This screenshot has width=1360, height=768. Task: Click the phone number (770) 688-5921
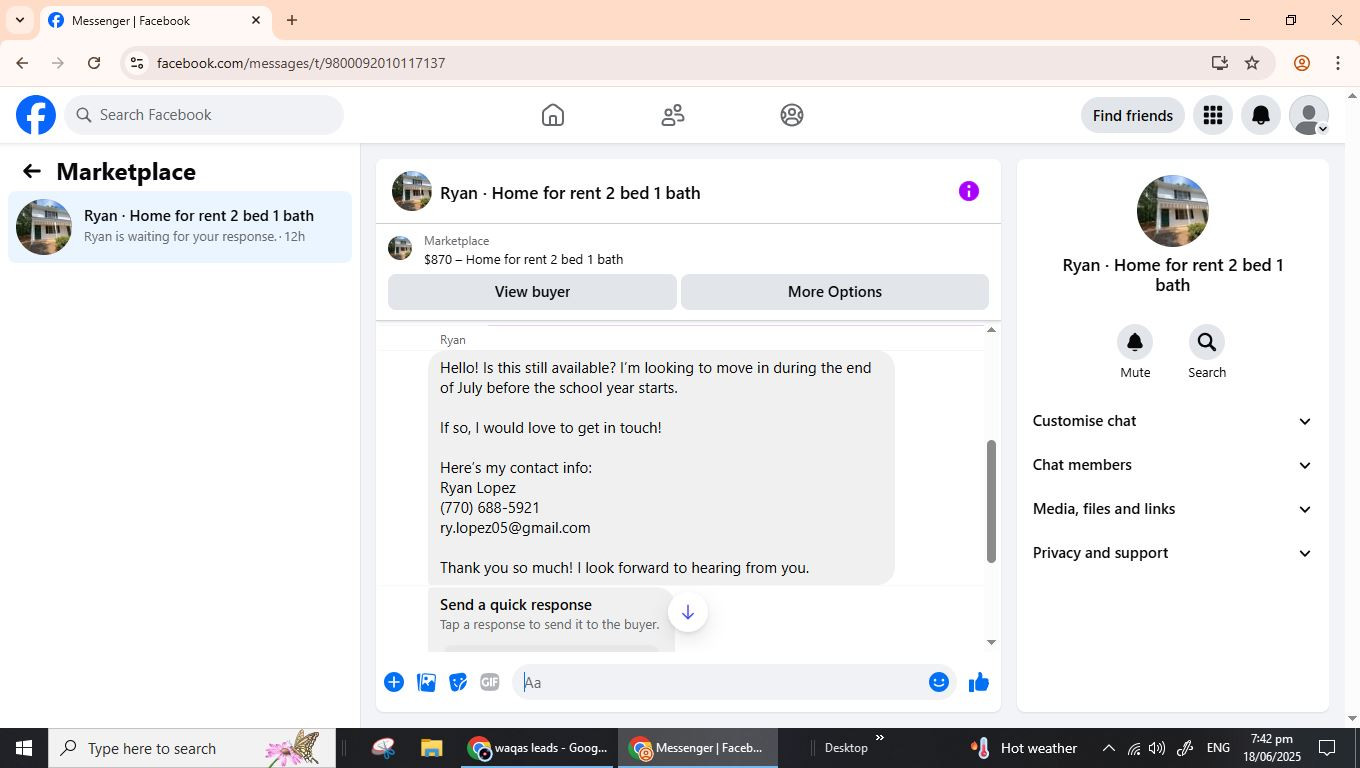click(490, 508)
